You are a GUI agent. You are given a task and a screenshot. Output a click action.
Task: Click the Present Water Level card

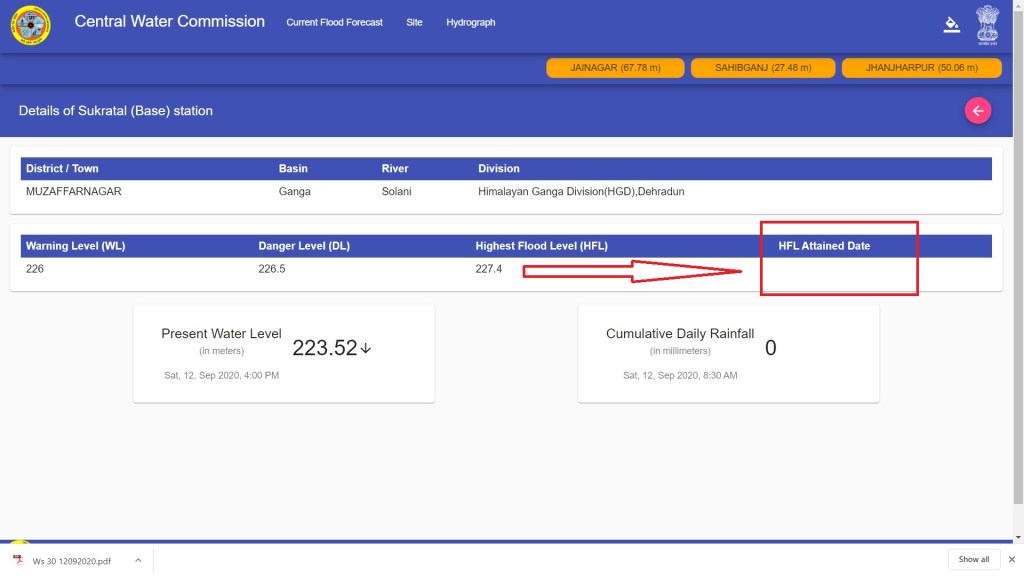tap(284, 353)
